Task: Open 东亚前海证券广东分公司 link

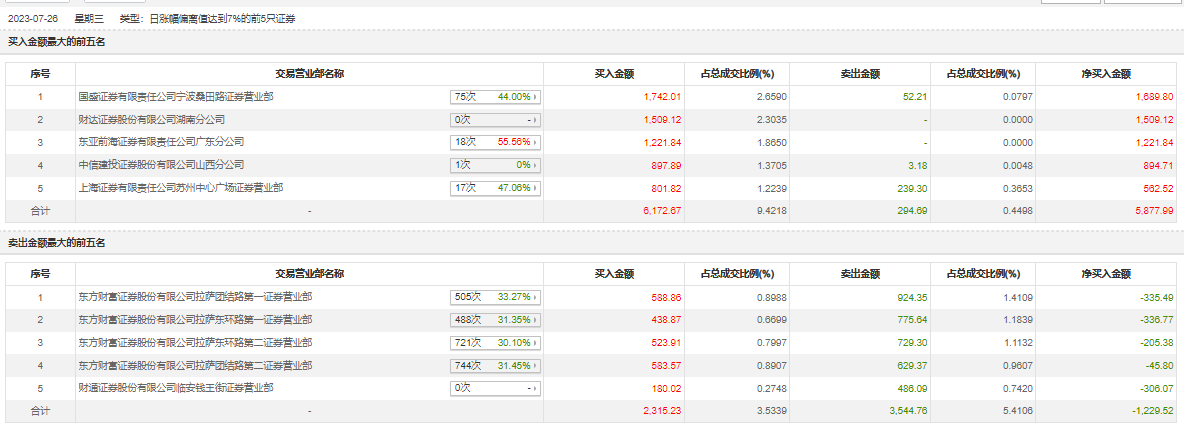Action: pos(161,142)
